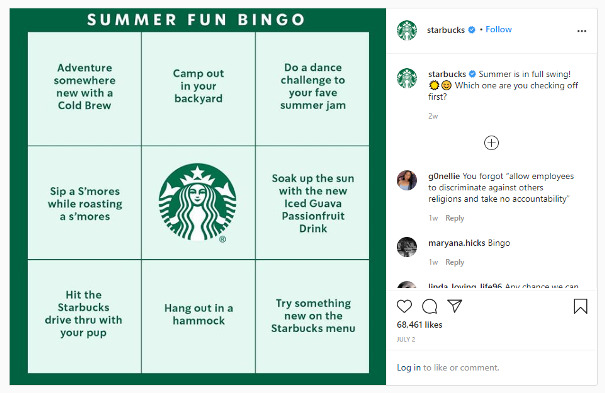Follow the starbucks account
605x393 pixels.
(499, 29)
